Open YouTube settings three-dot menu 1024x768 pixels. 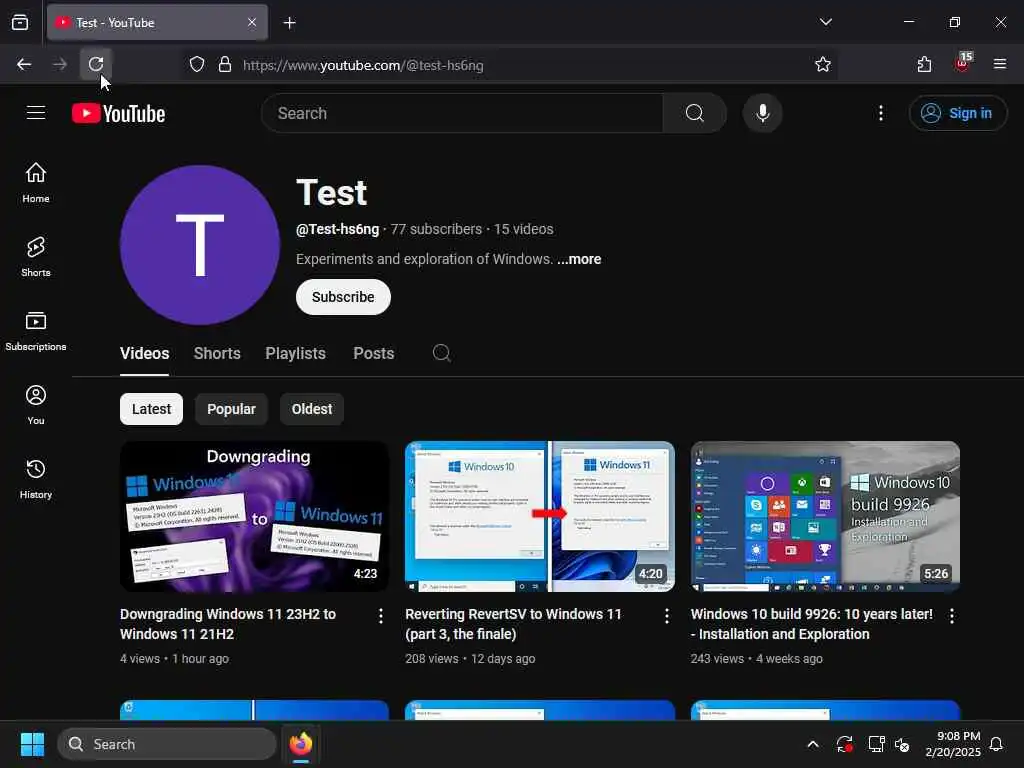[880, 113]
